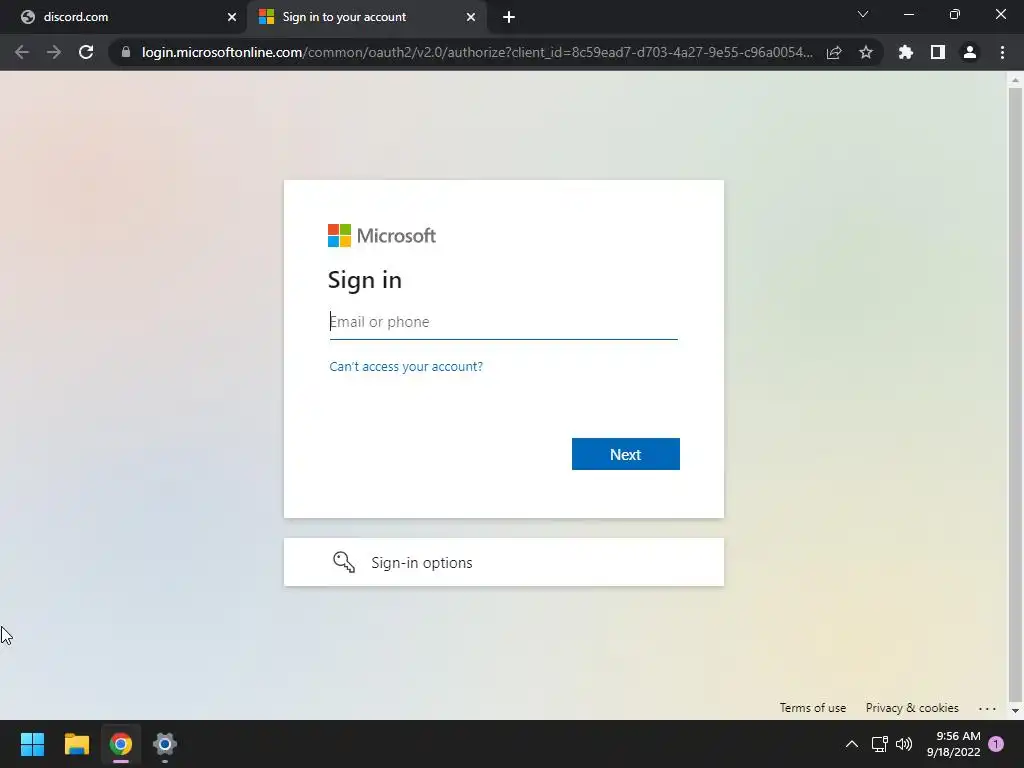Click the Share this page icon
Viewport: 1024px width, 768px height.
[x=834, y=52]
